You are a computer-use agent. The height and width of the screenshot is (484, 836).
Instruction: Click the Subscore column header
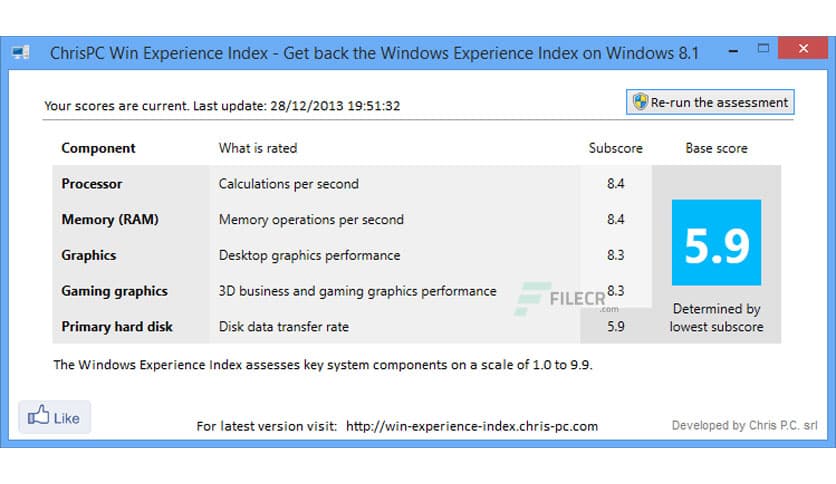point(615,148)
